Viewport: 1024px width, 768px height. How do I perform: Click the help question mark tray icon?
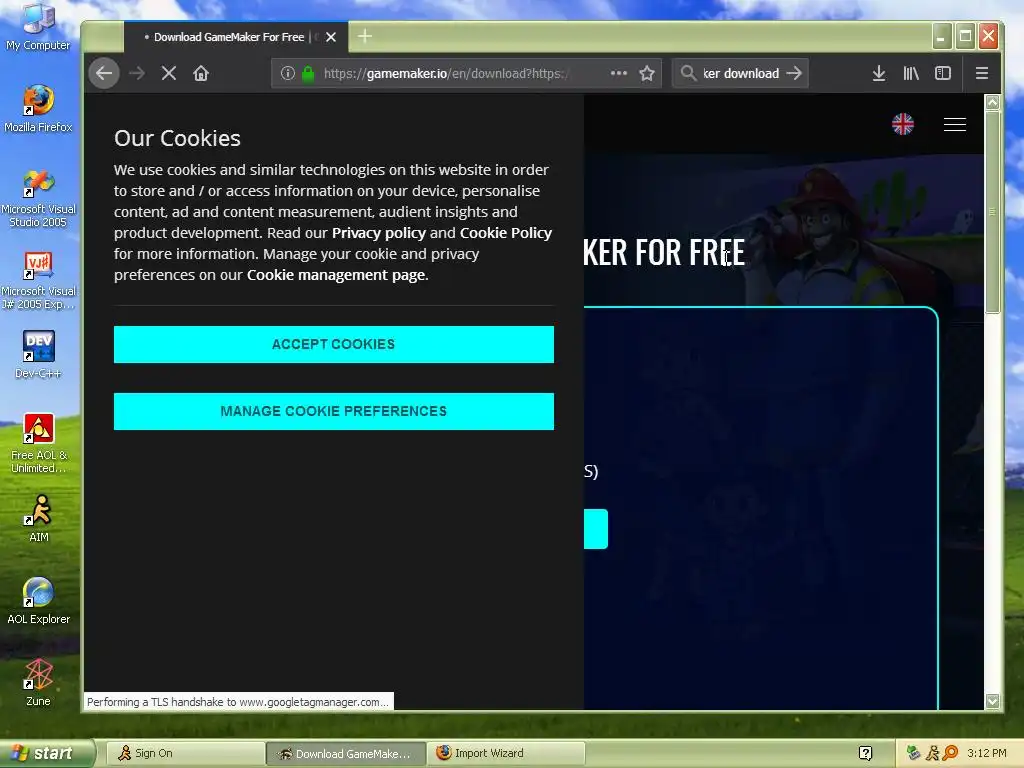coord(865,753)
